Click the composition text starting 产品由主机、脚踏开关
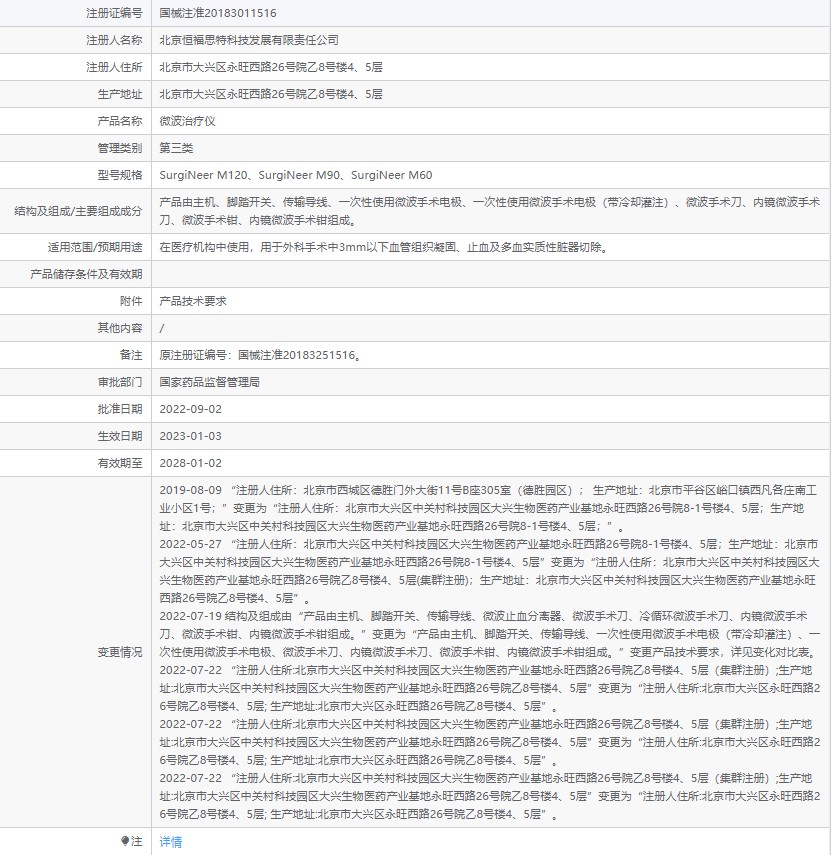Screen dimensions: 831x855 [490, 211]
